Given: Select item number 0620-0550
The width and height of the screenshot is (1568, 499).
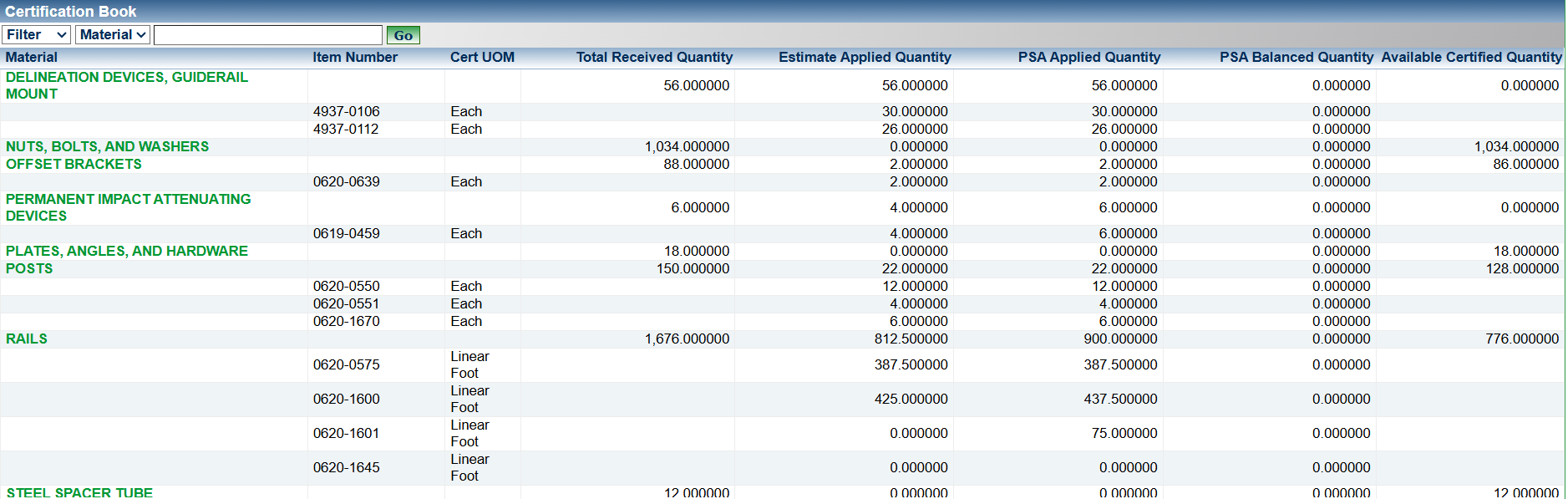Looking at the screenshot, I should point(346,286).
